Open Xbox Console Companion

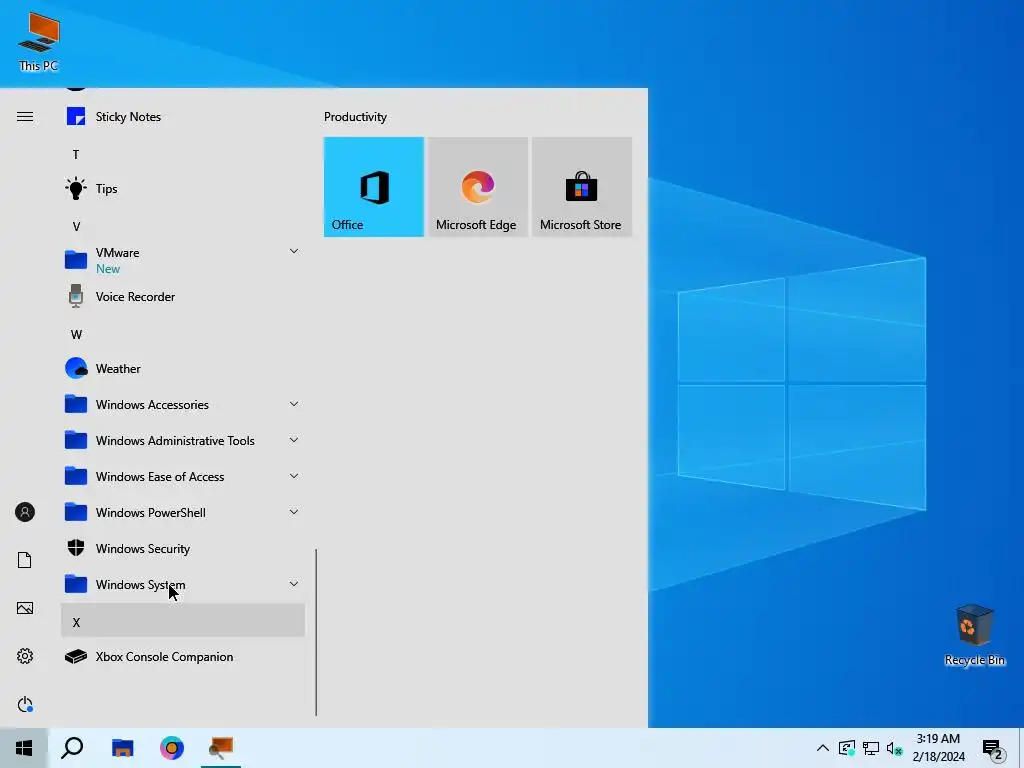click(x=183, y=656)
